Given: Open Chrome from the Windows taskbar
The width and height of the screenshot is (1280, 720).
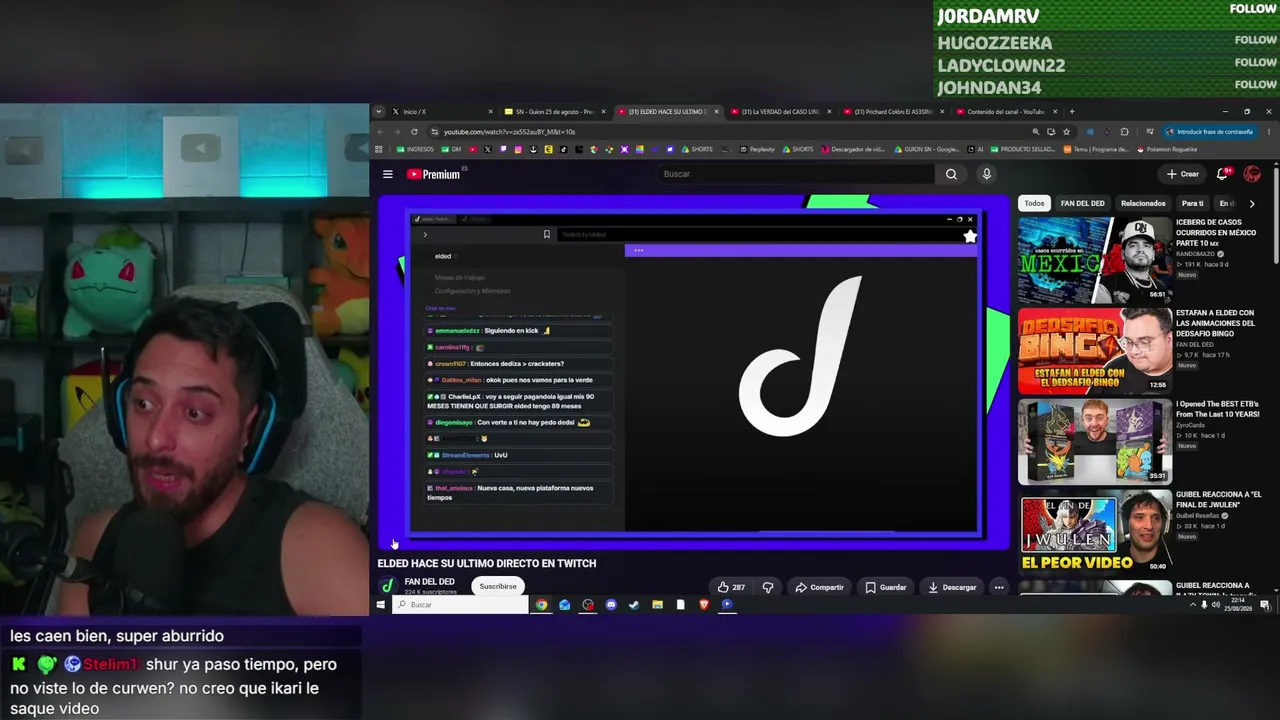Looking at the screenshot, I should [x=541, y=604].
